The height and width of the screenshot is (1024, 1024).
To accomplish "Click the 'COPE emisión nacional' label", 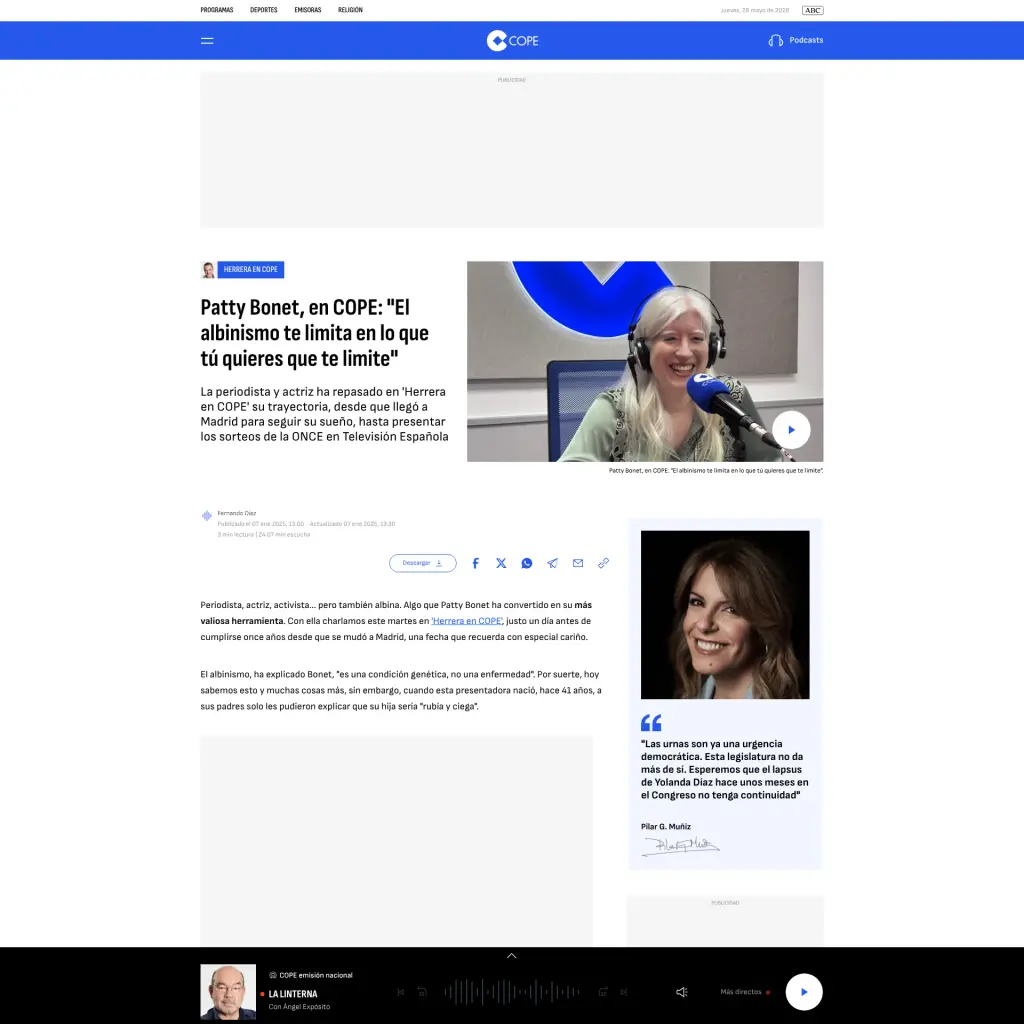I will click(316, 975).
